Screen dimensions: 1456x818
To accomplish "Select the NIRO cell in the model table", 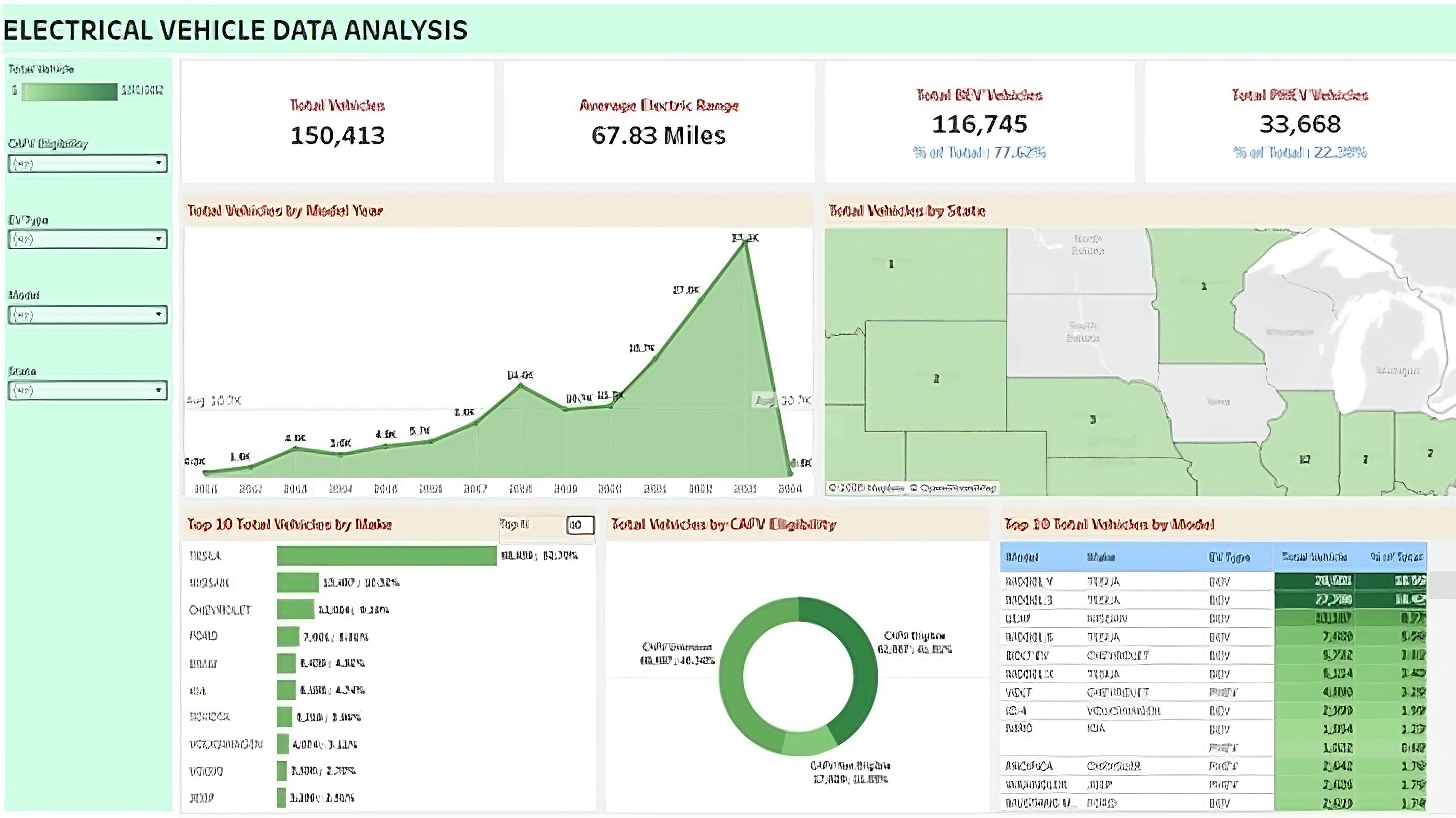I will [x=1018, y=729].
